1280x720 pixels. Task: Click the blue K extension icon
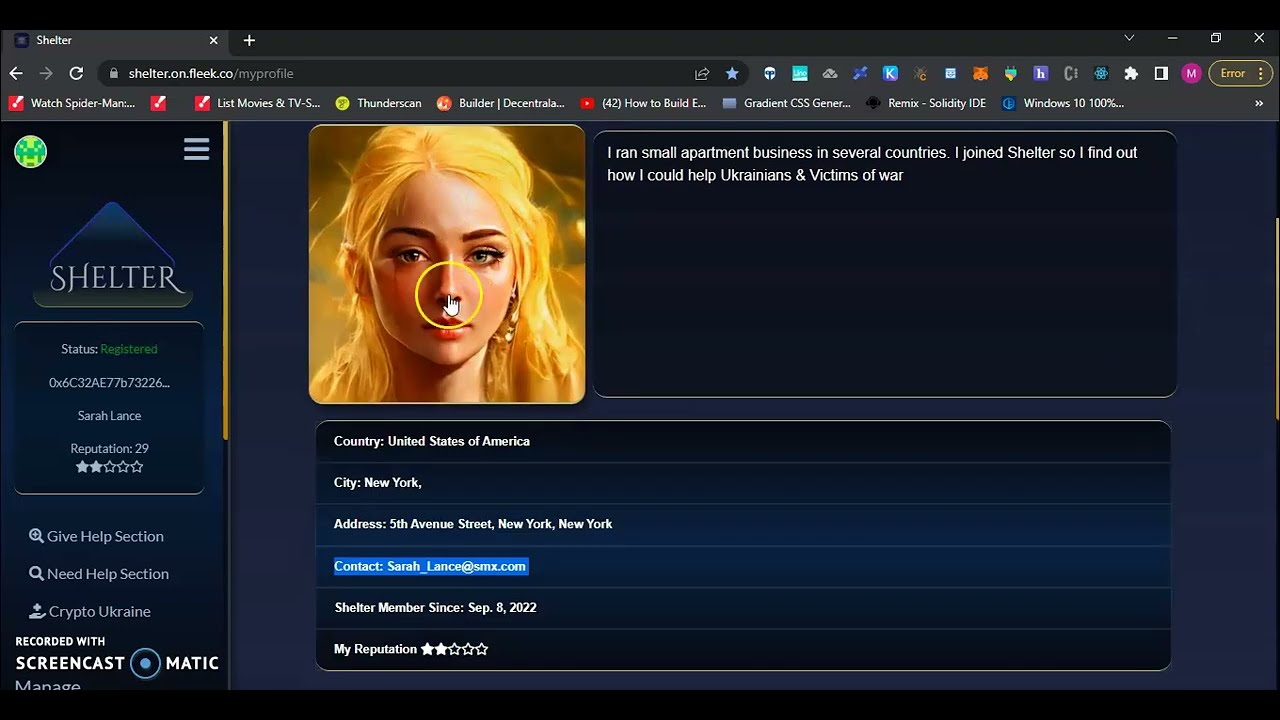(x=890, y=73)
